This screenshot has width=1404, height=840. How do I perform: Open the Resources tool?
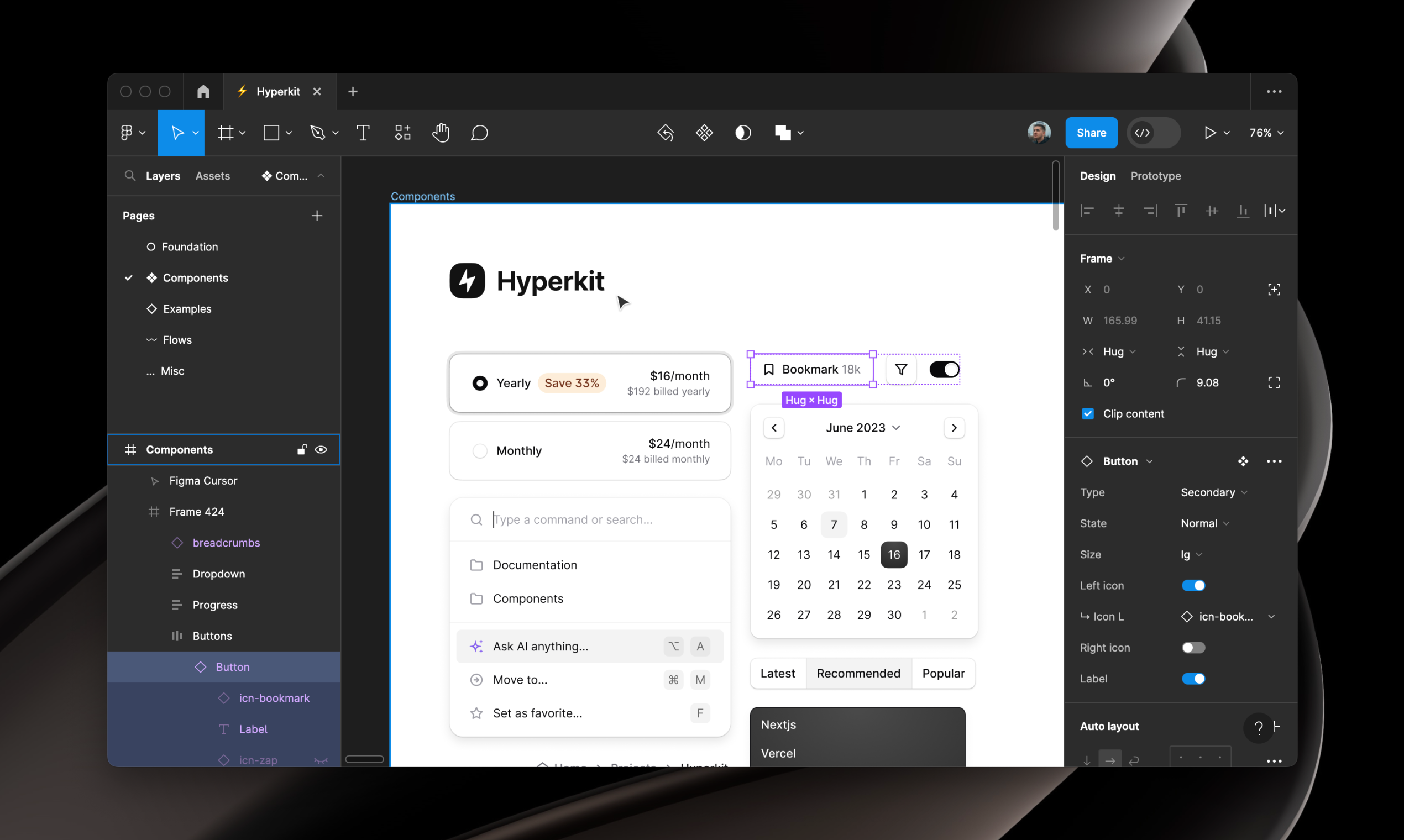pos(402,133)
